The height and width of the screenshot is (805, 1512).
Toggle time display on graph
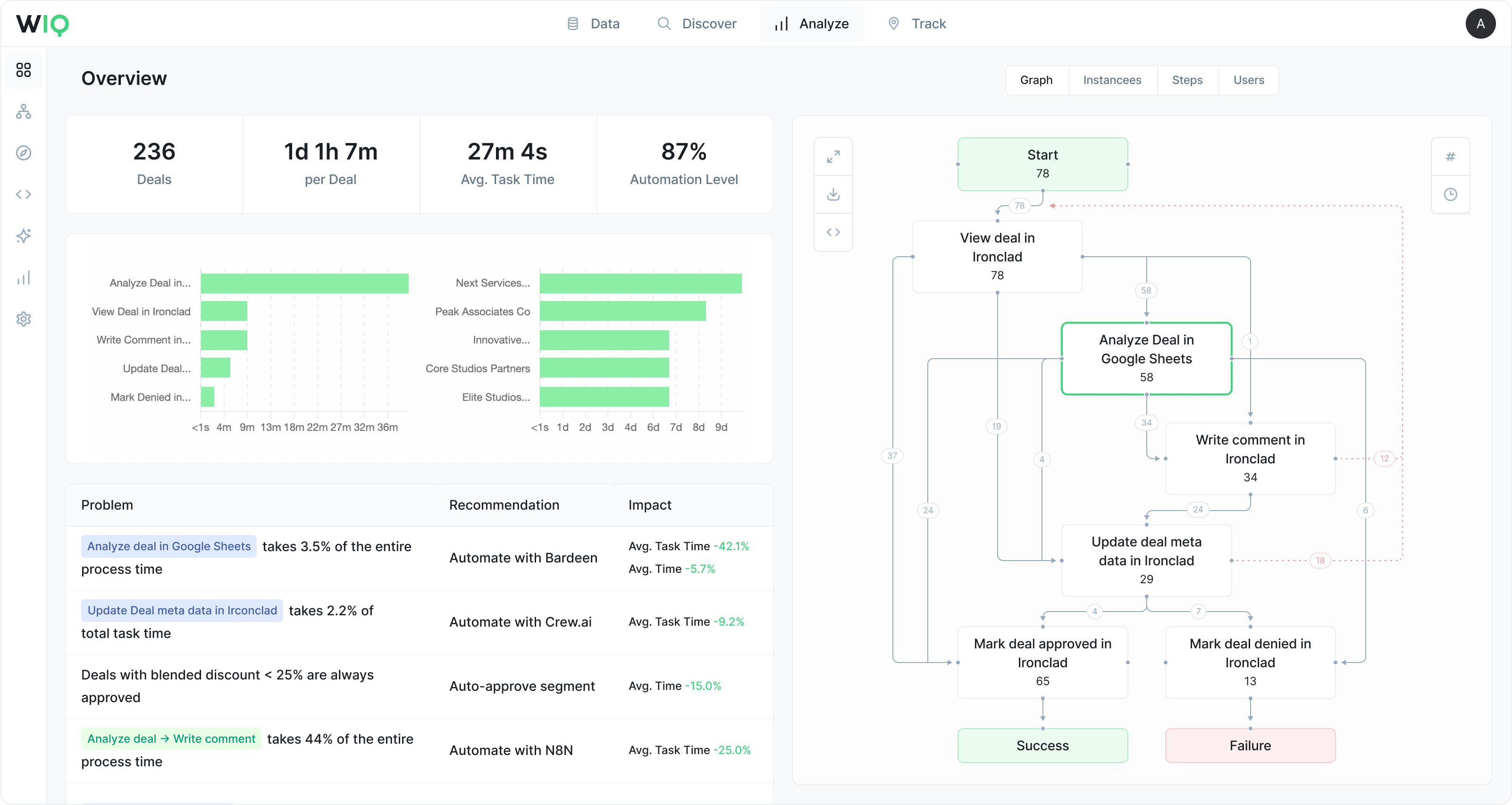coord(1450,194)
